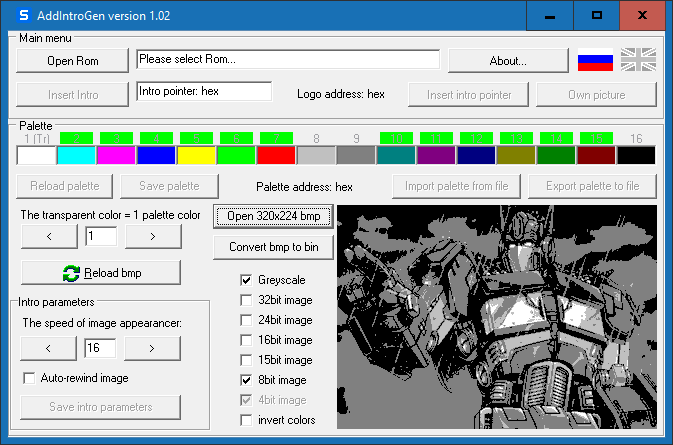Click the Save palette button

point(169,186)
